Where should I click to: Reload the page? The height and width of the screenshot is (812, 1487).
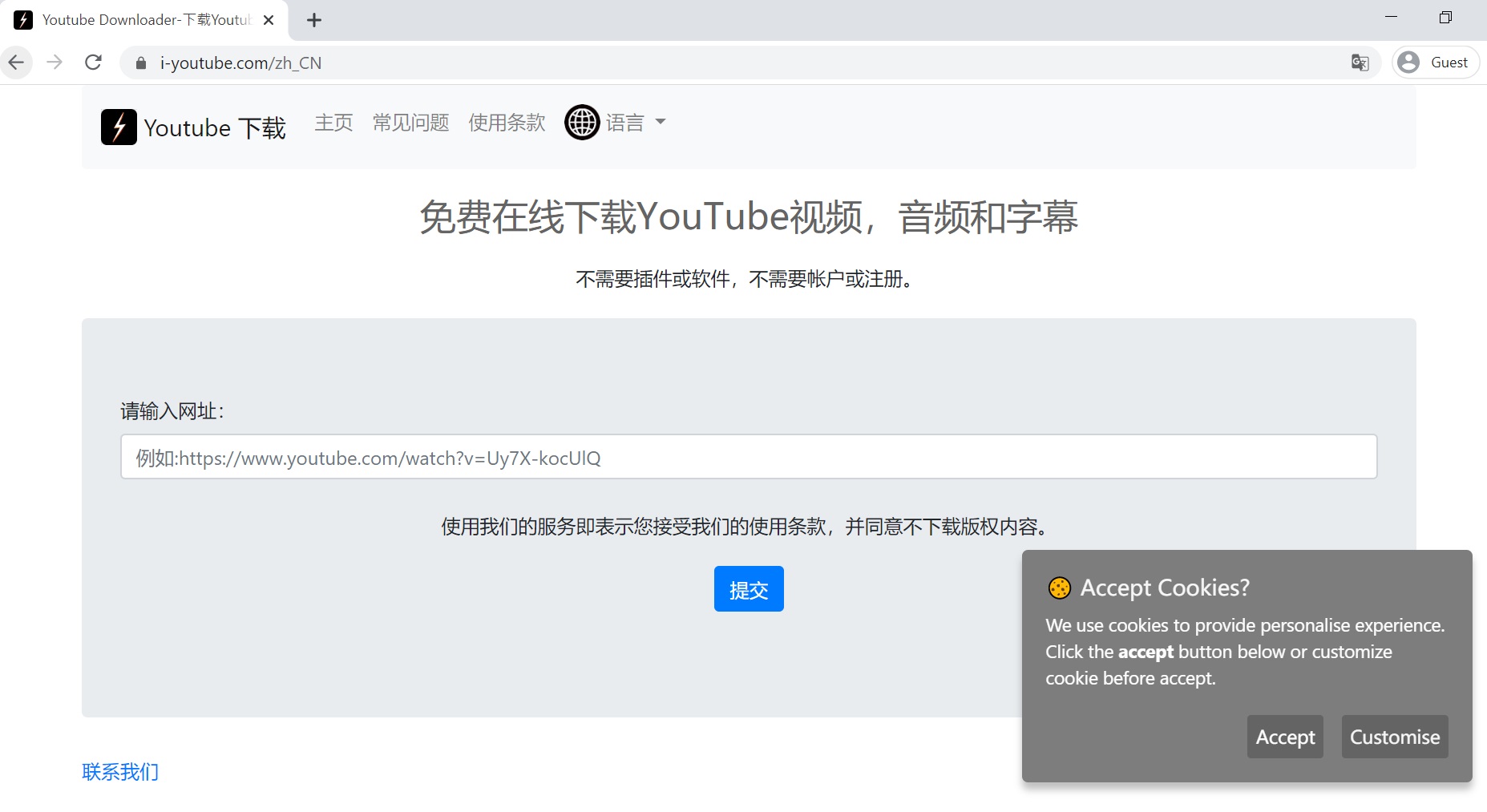[93, 63]
